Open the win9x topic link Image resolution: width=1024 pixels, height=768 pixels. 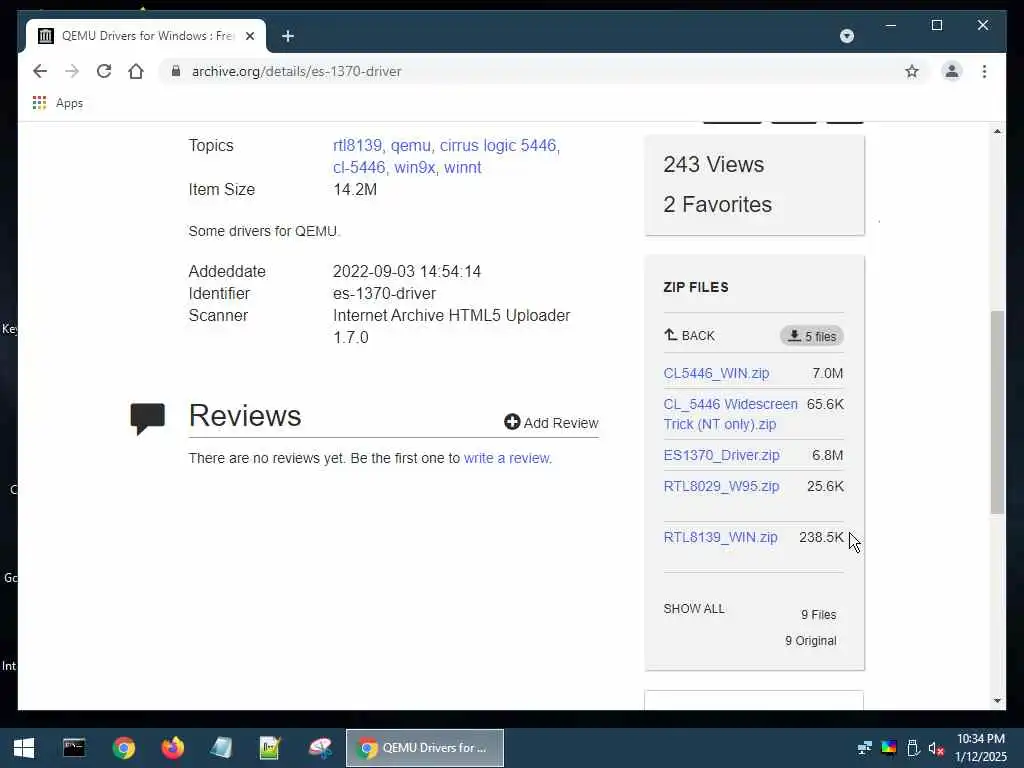(x=415, y=167)
